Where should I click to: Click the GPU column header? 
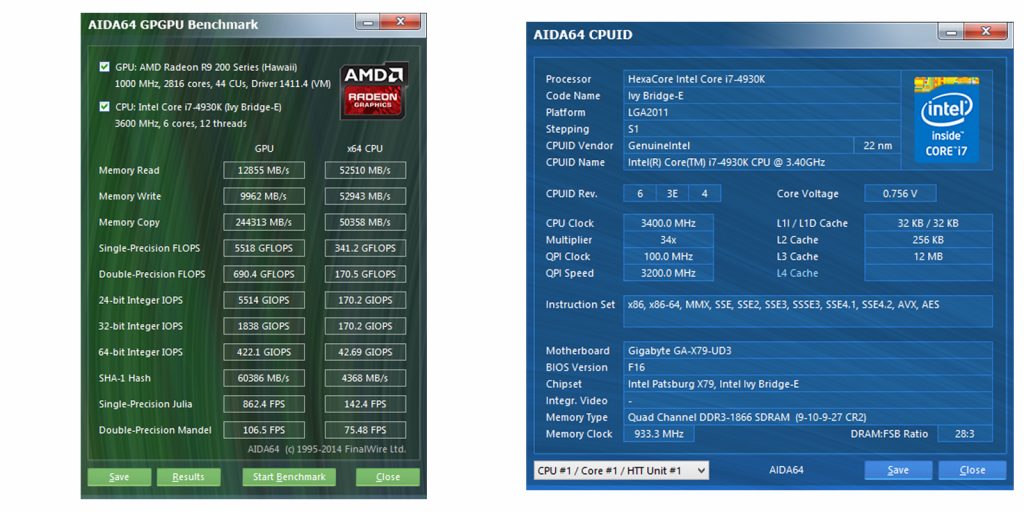[x=264, y=149]
